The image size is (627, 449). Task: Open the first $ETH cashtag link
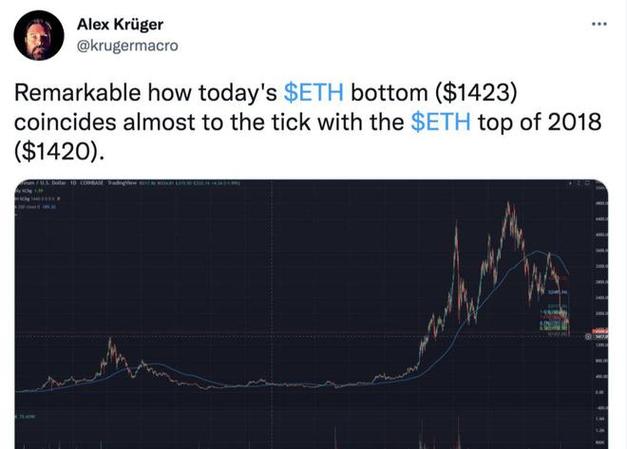coord(315,94)
